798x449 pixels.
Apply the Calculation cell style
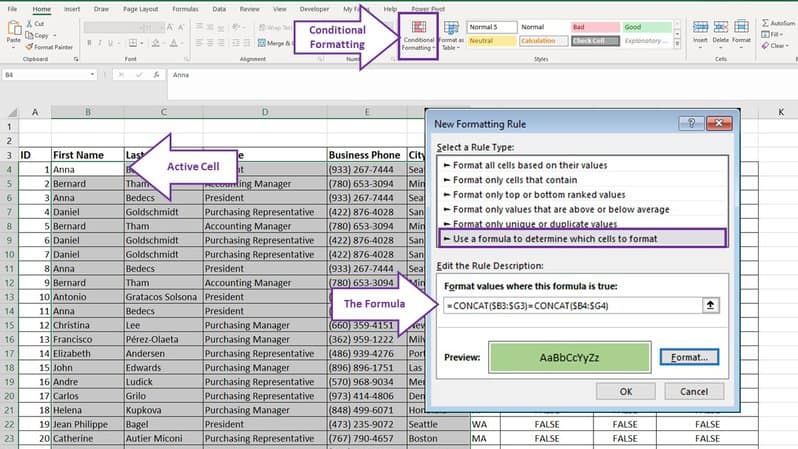coord(544,41)
